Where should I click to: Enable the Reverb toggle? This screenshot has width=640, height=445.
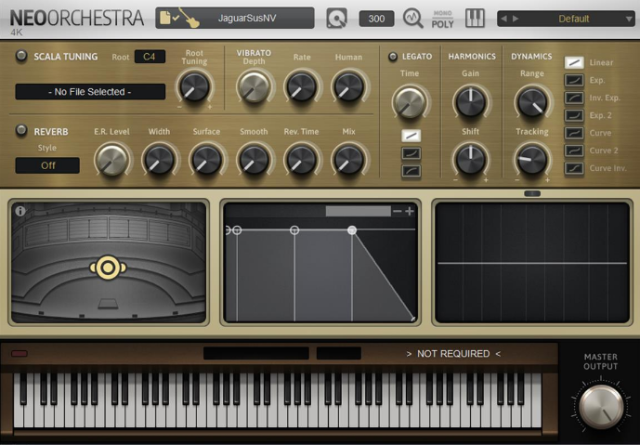tap(21, 130)
